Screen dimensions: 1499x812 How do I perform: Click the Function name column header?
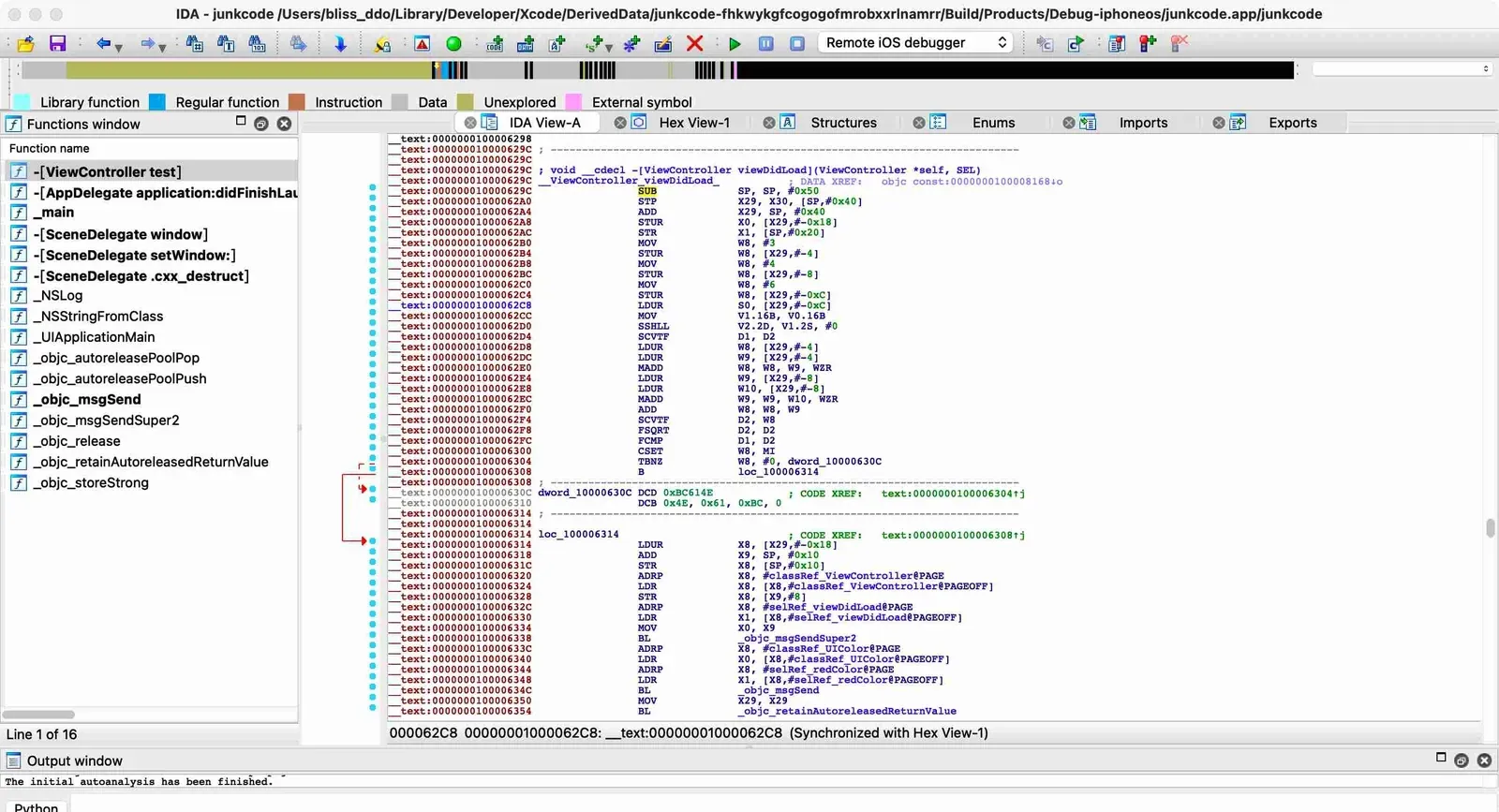click(x=150, y=148)
